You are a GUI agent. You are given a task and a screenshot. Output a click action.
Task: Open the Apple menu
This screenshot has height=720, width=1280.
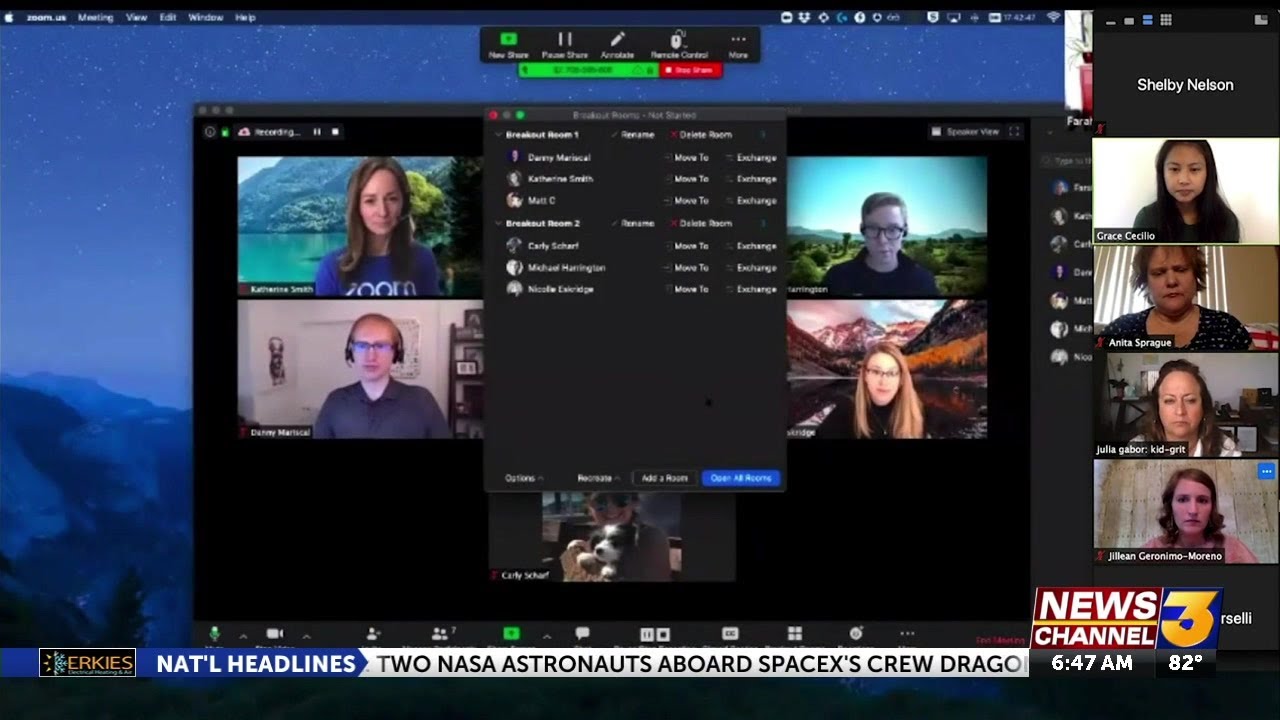pos(9,17)
